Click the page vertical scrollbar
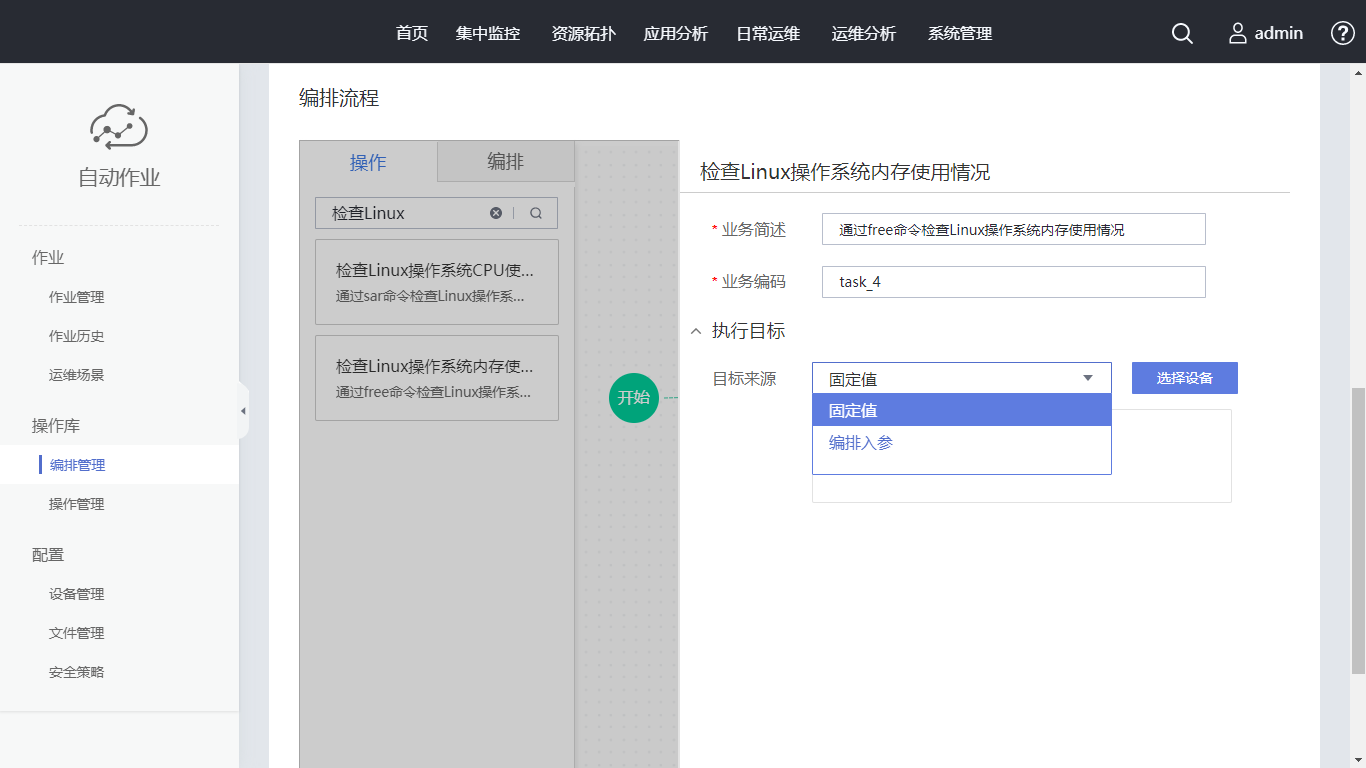 tap(1357, 530)
